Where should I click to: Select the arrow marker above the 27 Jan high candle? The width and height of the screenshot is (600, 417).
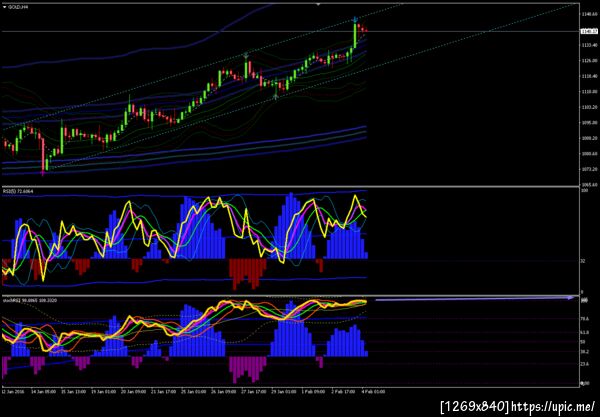(246, 55)
